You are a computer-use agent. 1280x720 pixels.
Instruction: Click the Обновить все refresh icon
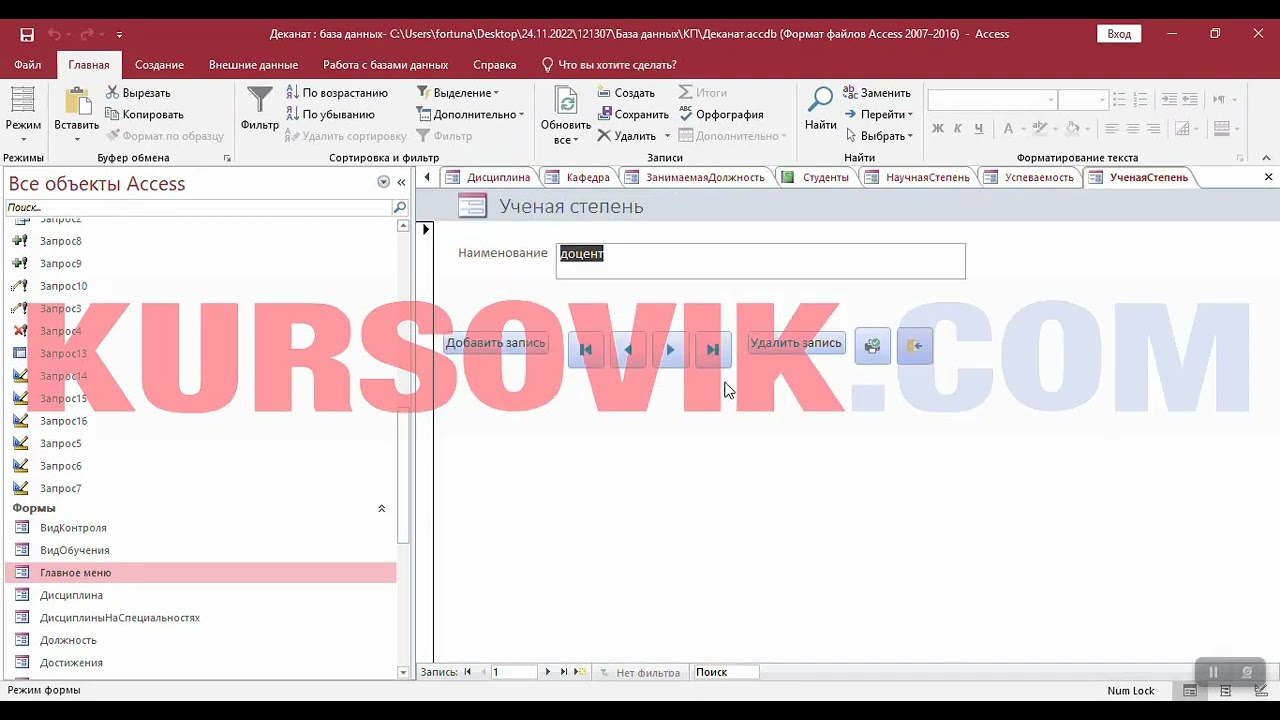click(566, 102)
